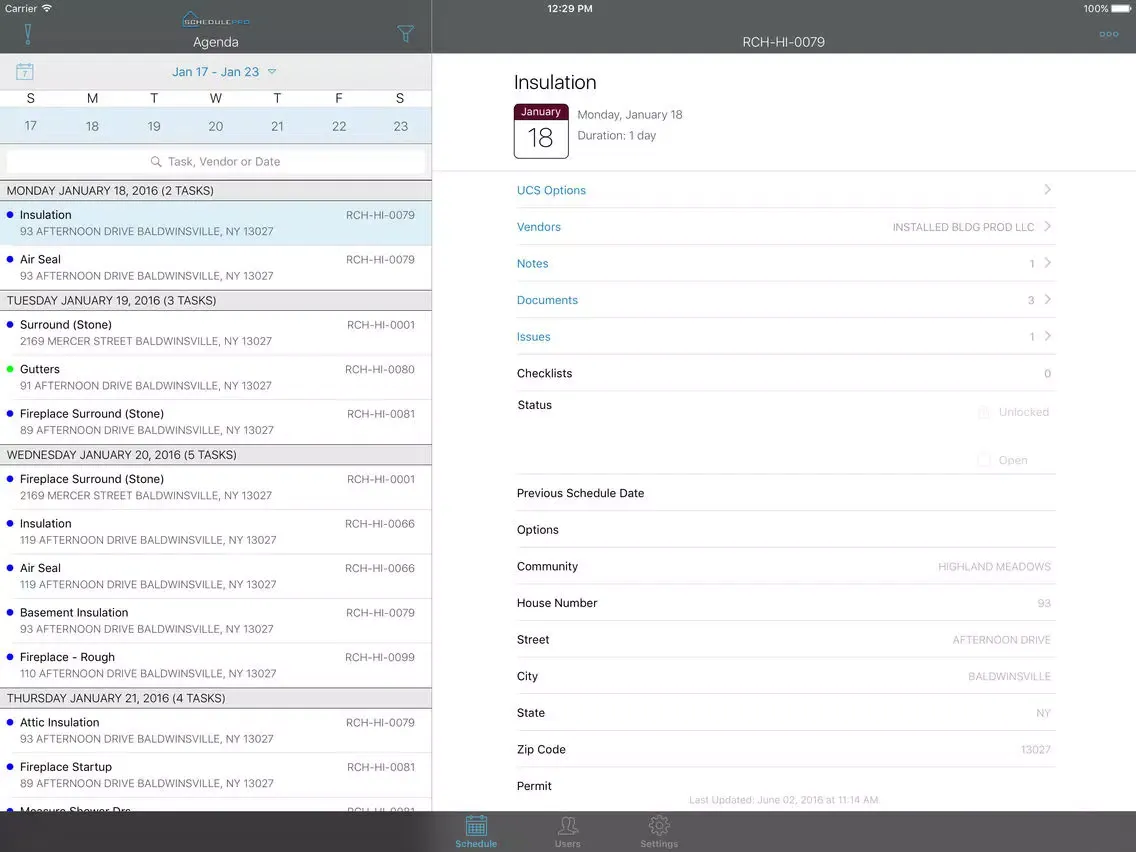Select Friday 22 in week strip

(339, 126)
